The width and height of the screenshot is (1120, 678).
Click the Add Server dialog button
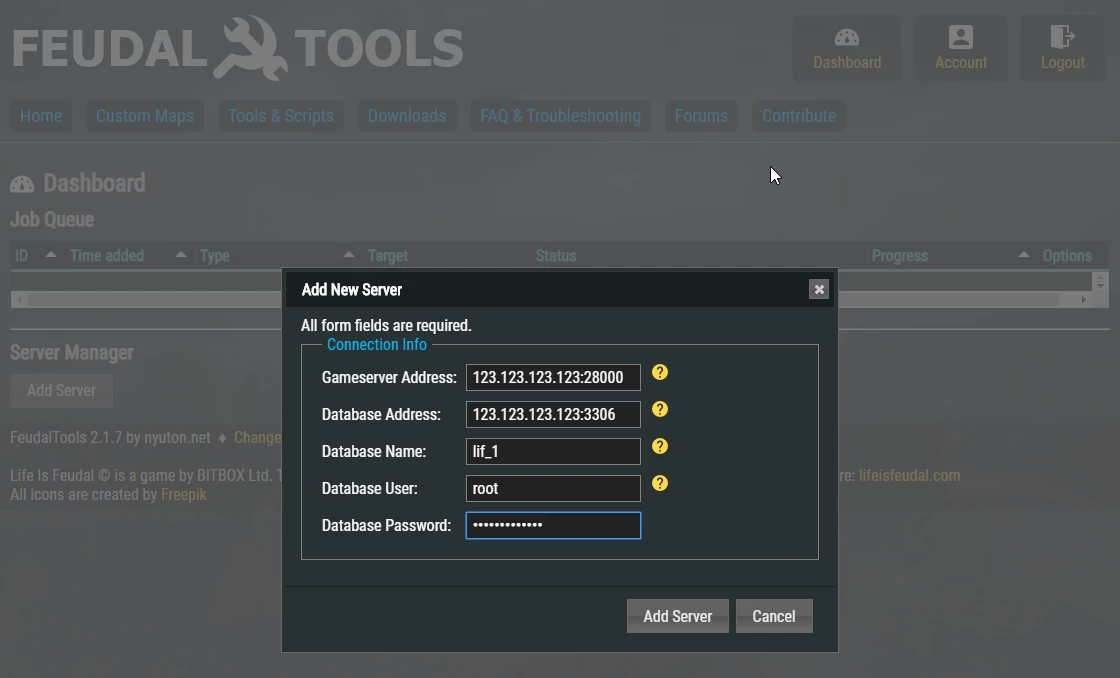(x=677, y=616)
